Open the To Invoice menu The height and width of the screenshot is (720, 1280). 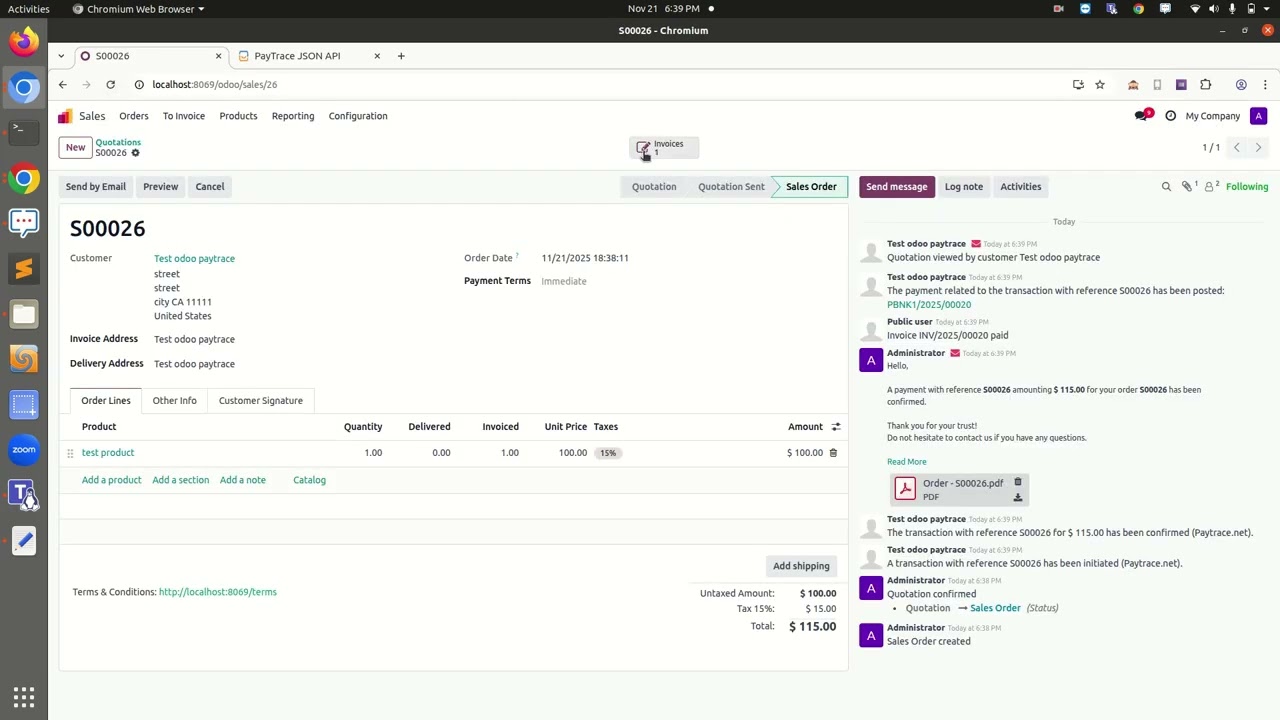click(x=184, y=116)
